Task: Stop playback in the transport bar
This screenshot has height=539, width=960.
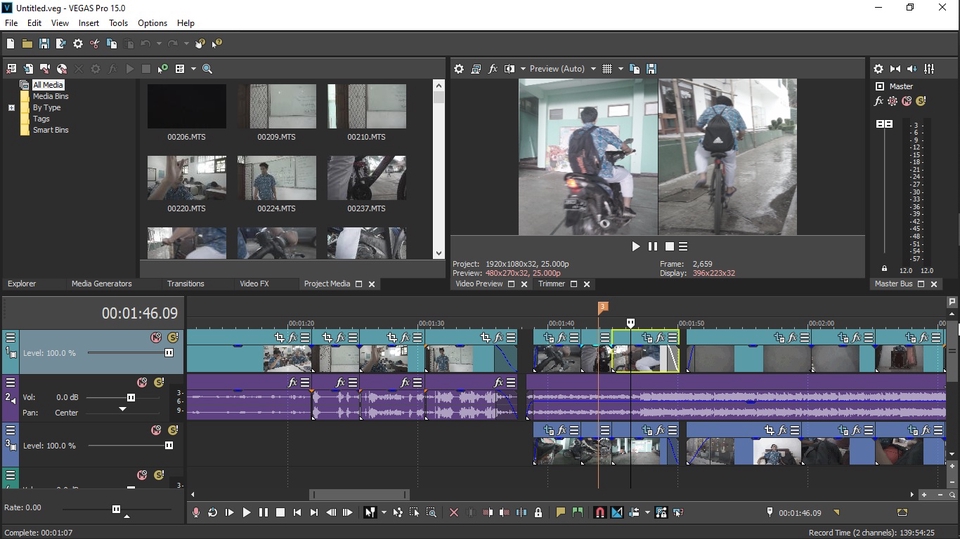Action: 280,513
